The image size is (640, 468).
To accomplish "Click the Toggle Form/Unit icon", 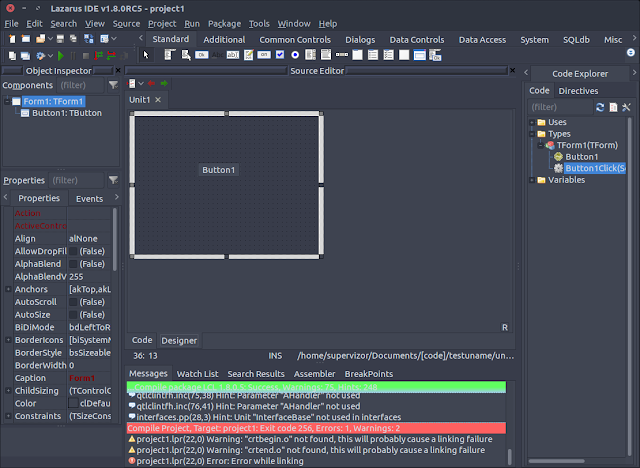I will 89,39.
